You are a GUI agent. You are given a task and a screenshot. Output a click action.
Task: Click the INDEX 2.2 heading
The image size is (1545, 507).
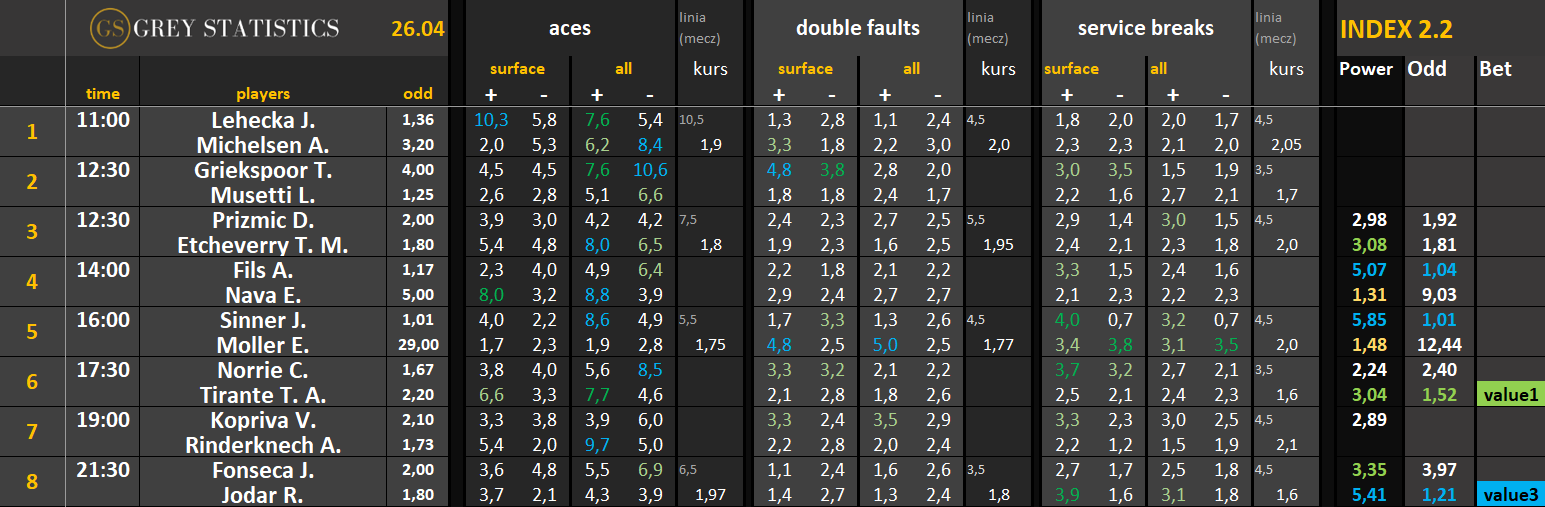(x=1395, y=29)
